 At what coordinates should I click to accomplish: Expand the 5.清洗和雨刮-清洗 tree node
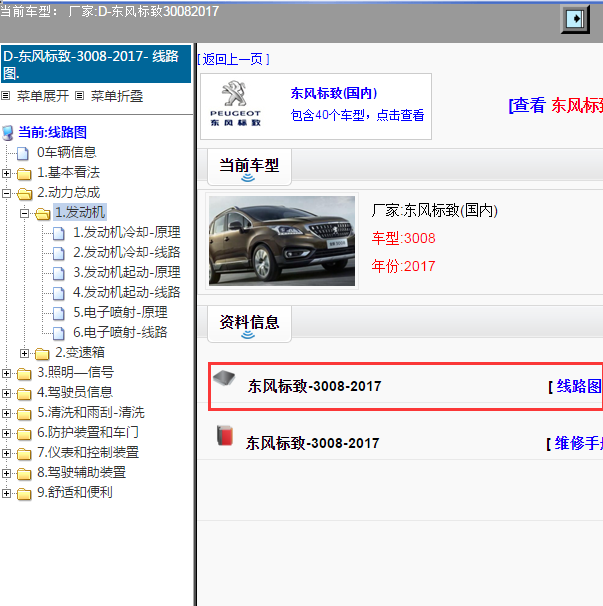pos(6,414)
